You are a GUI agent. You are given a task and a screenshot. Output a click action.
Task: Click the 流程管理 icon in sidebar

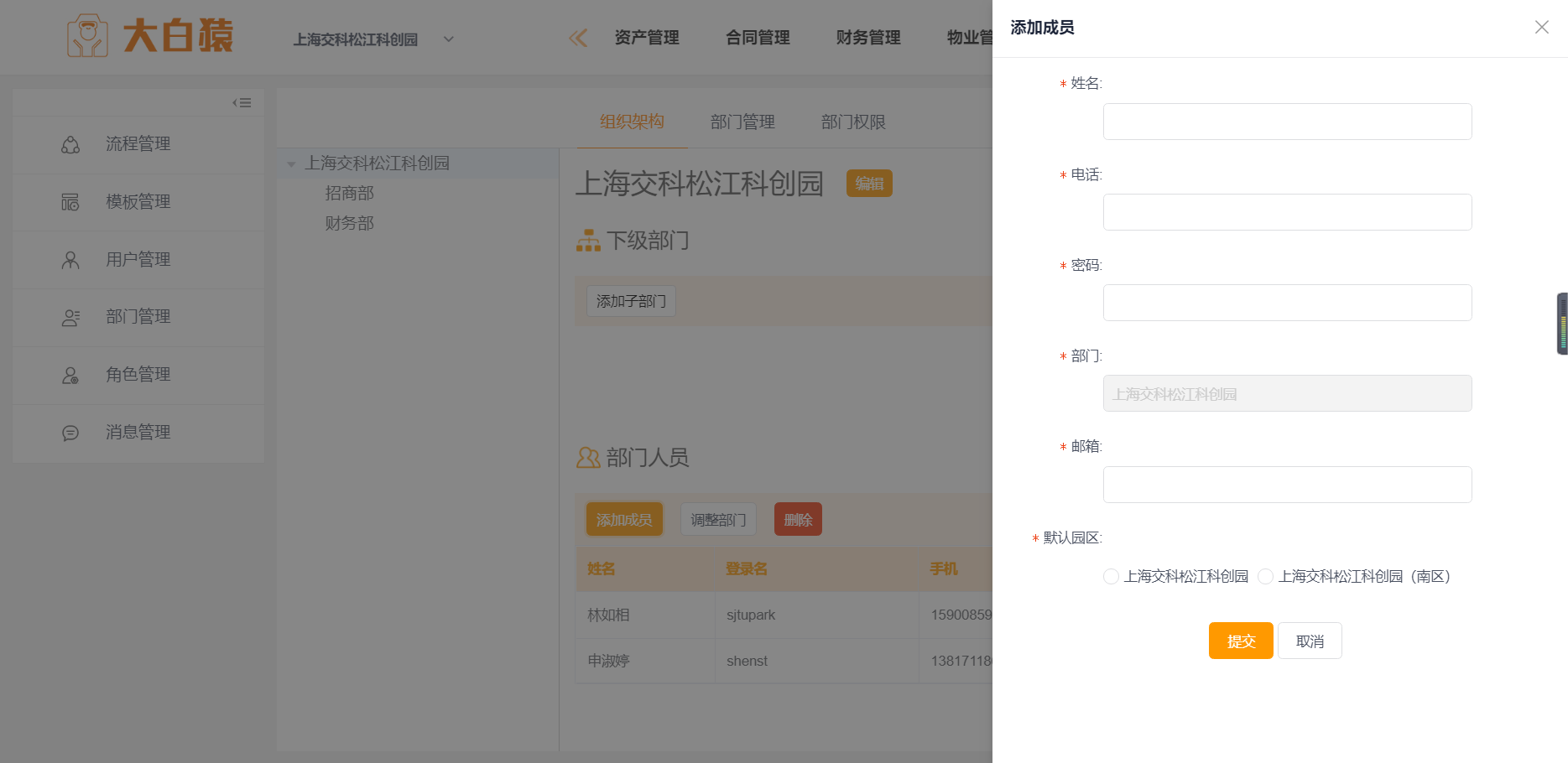click(x=70, y=144)
